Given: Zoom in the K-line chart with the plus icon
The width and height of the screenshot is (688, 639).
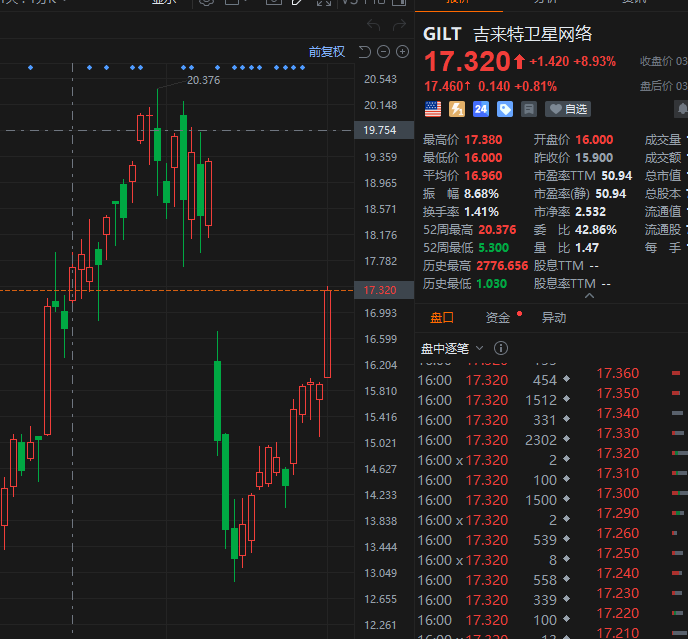Looking at the screenshot, I should pos(402,52).
